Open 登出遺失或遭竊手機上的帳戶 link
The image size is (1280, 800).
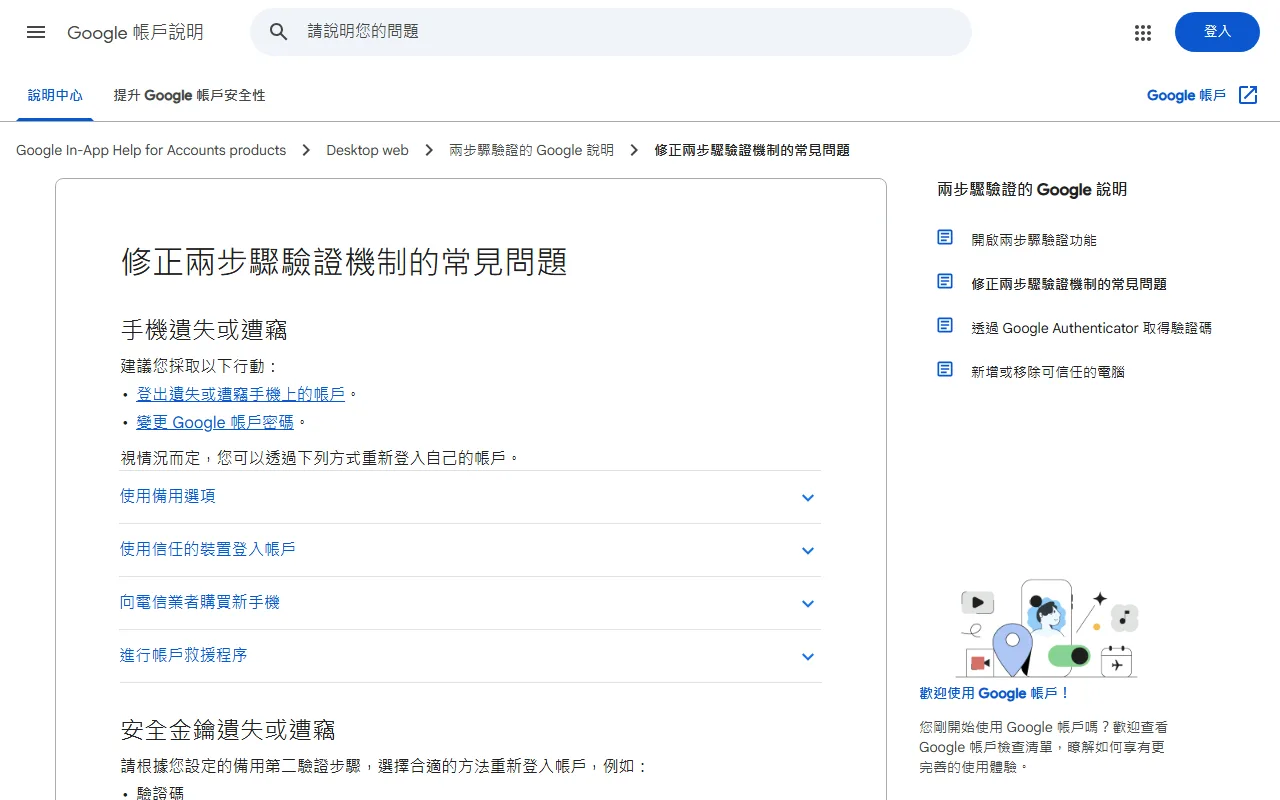[x=241, y=395]
